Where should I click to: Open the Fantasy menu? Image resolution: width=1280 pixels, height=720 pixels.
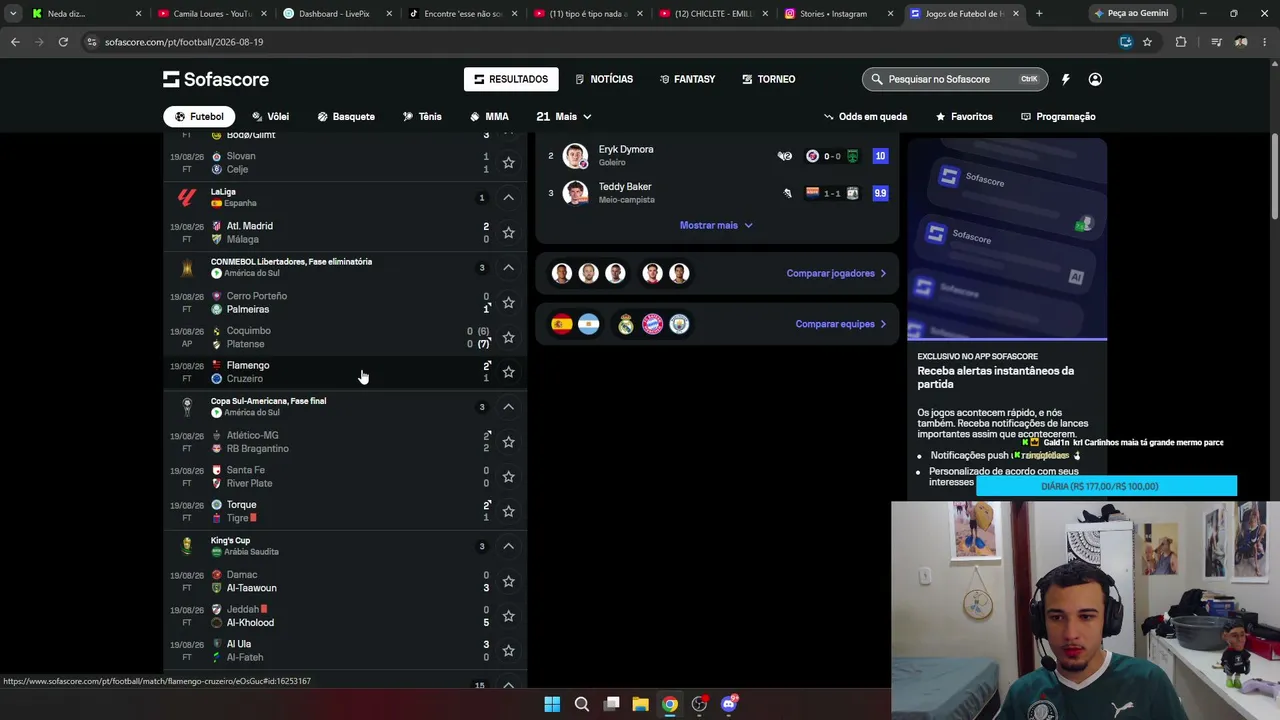pos(687,79)
